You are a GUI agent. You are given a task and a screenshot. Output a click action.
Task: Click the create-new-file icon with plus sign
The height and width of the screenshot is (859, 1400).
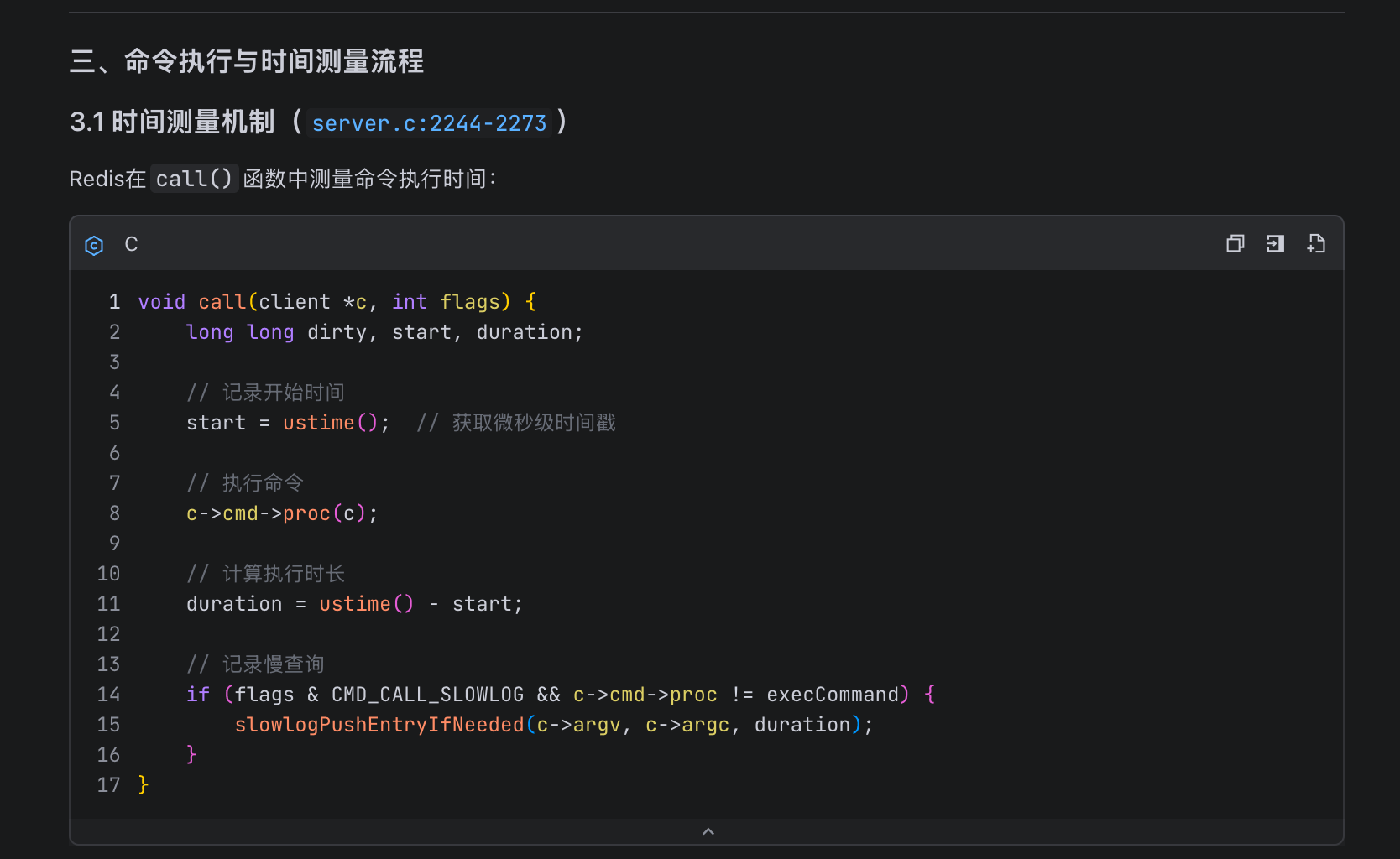coord(1316,244)
